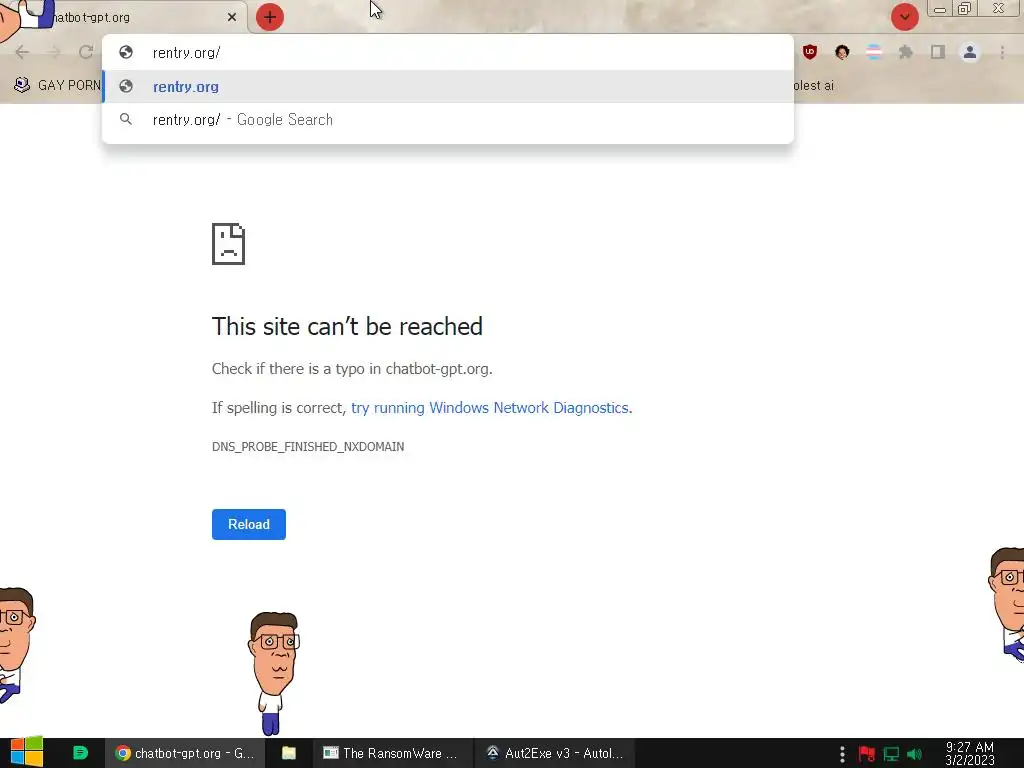Open the green chat app taskbar icon
Screen dimensions: 1024x768
coord(80,753)
